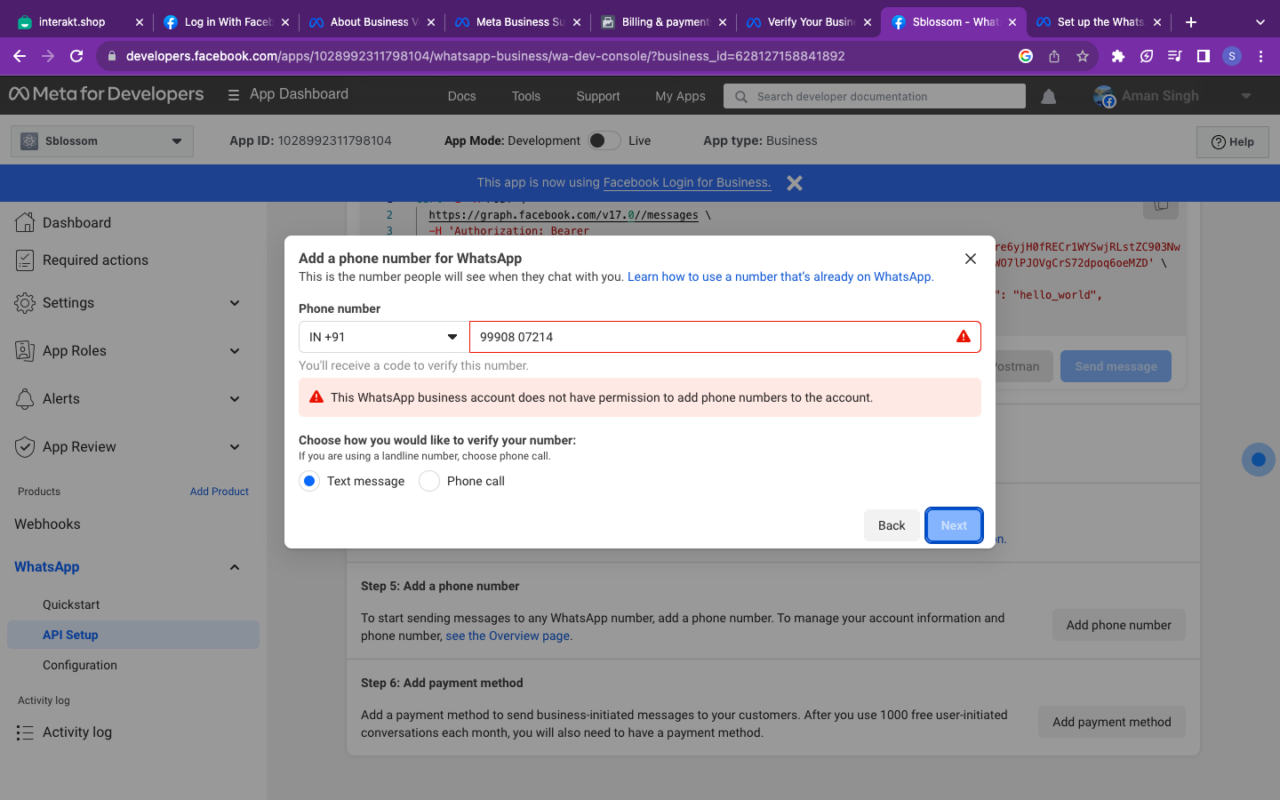Open Webhooks in the sidebar

click(47, 524)
